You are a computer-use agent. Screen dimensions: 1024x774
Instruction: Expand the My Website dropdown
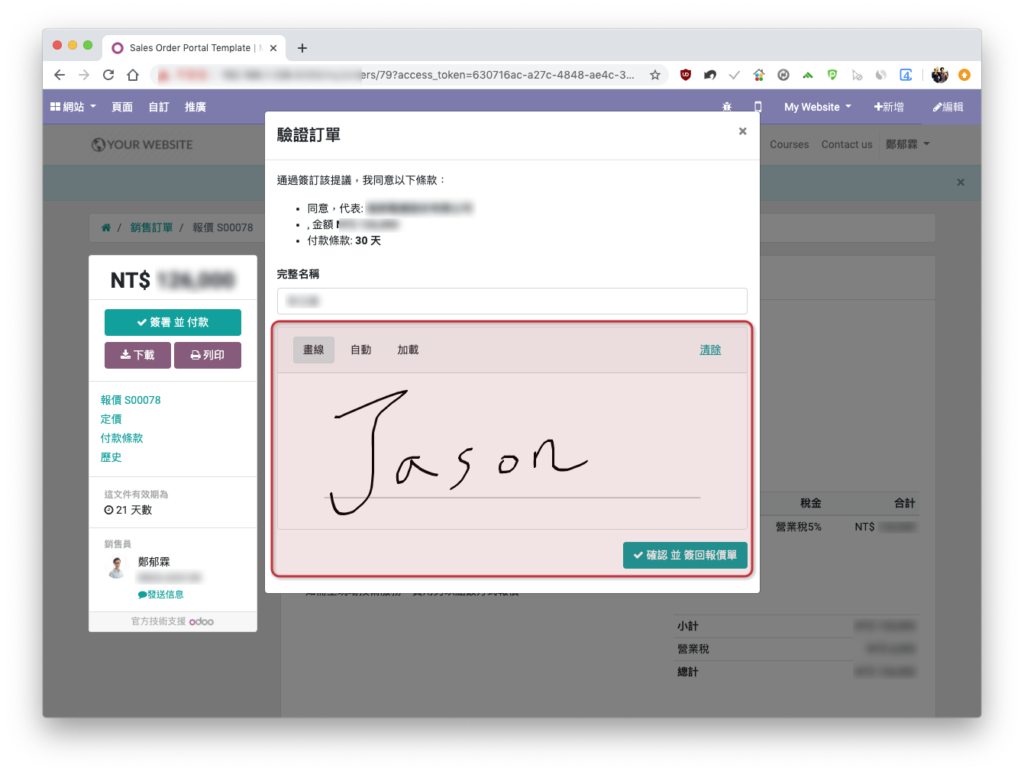(818, 106)
